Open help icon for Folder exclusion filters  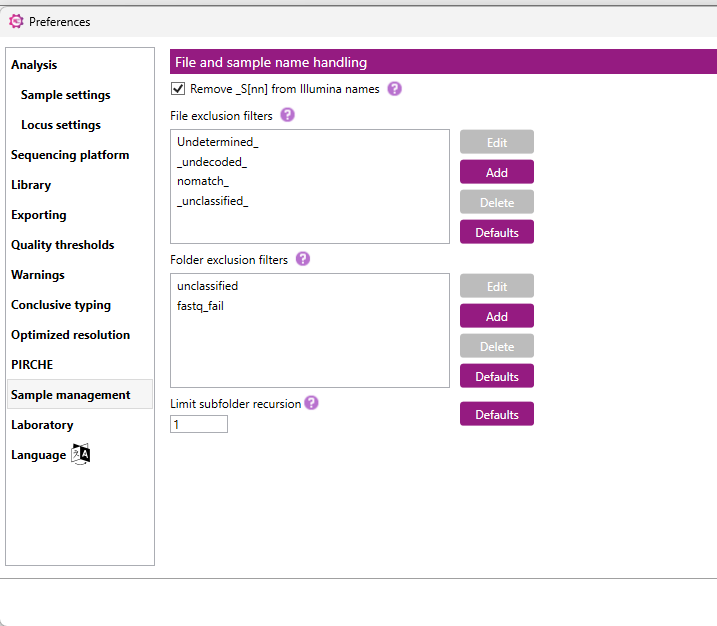[x=303, y=259]
